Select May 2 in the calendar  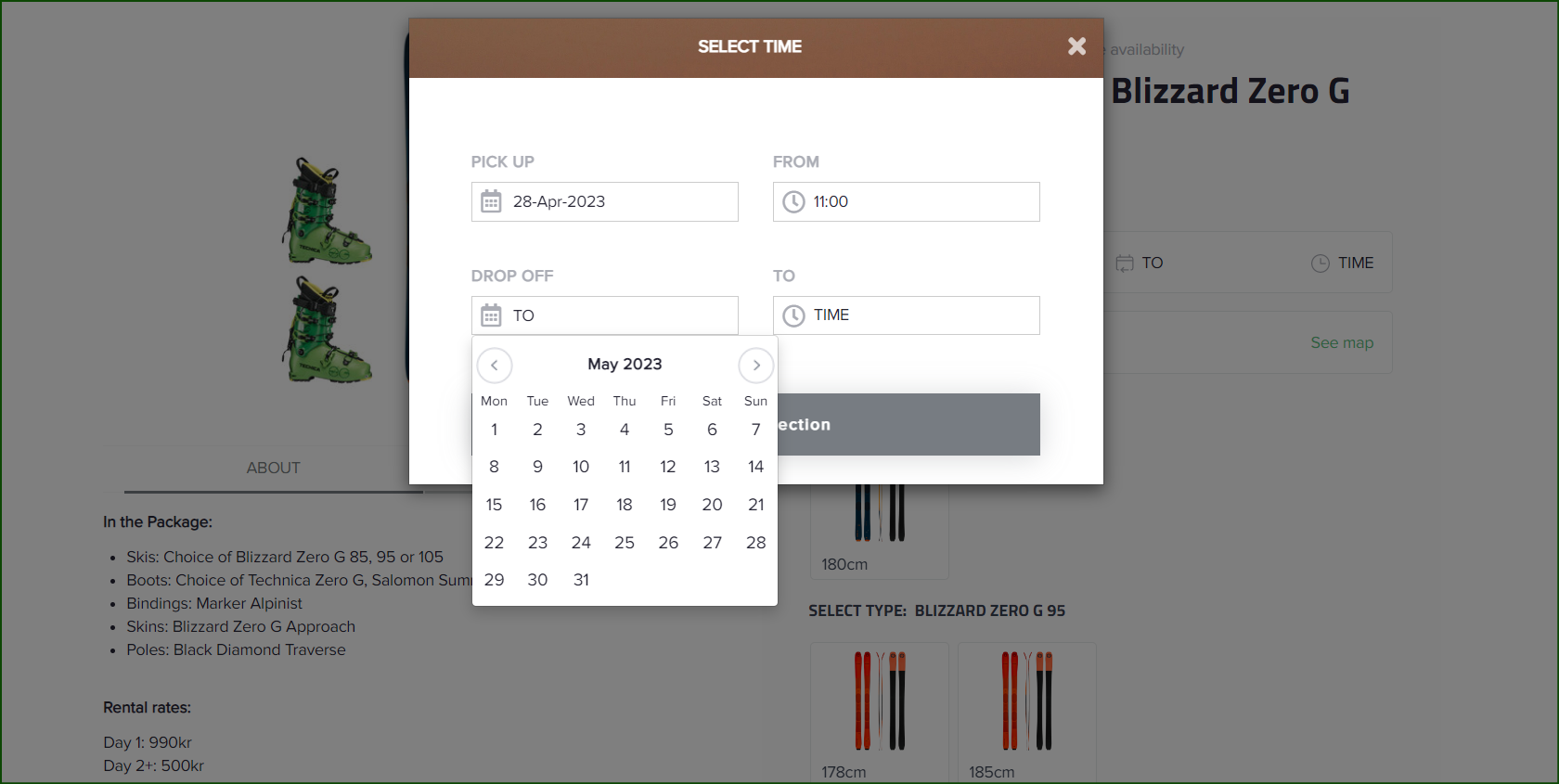[537, 430]
